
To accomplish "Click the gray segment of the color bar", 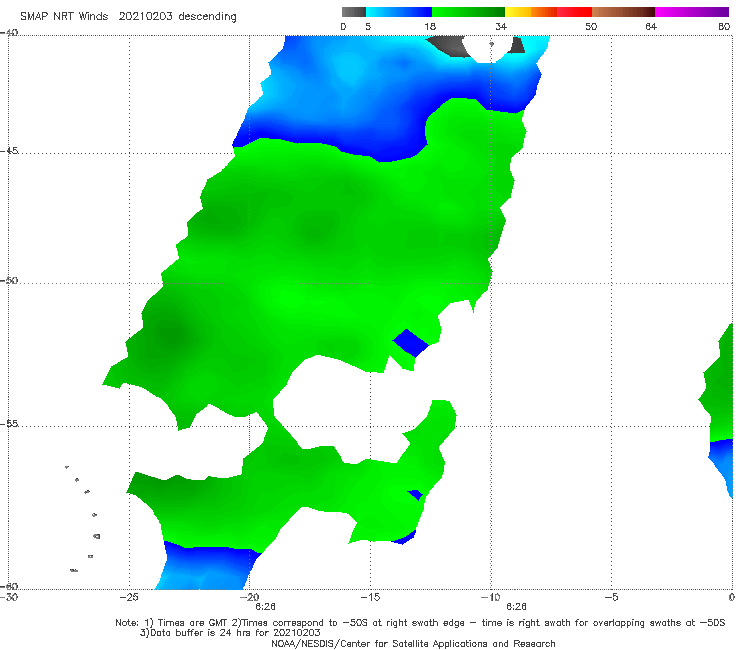I will coord(354,12).
